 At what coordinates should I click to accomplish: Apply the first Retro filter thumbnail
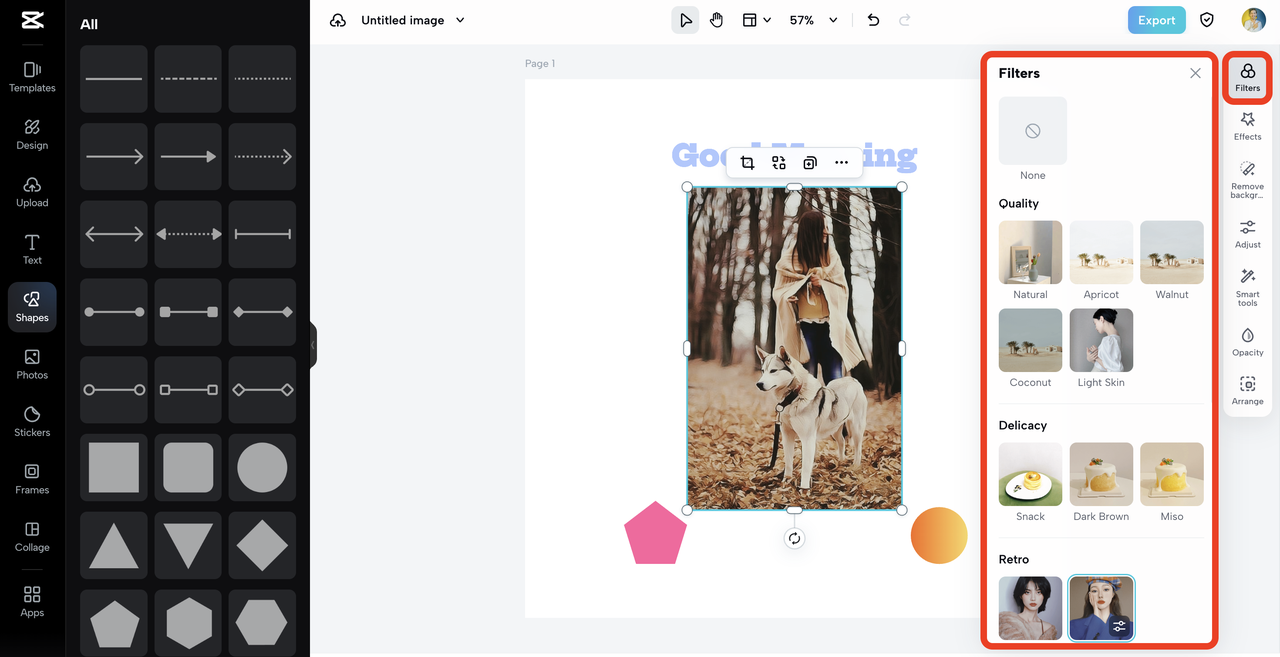1030,608
